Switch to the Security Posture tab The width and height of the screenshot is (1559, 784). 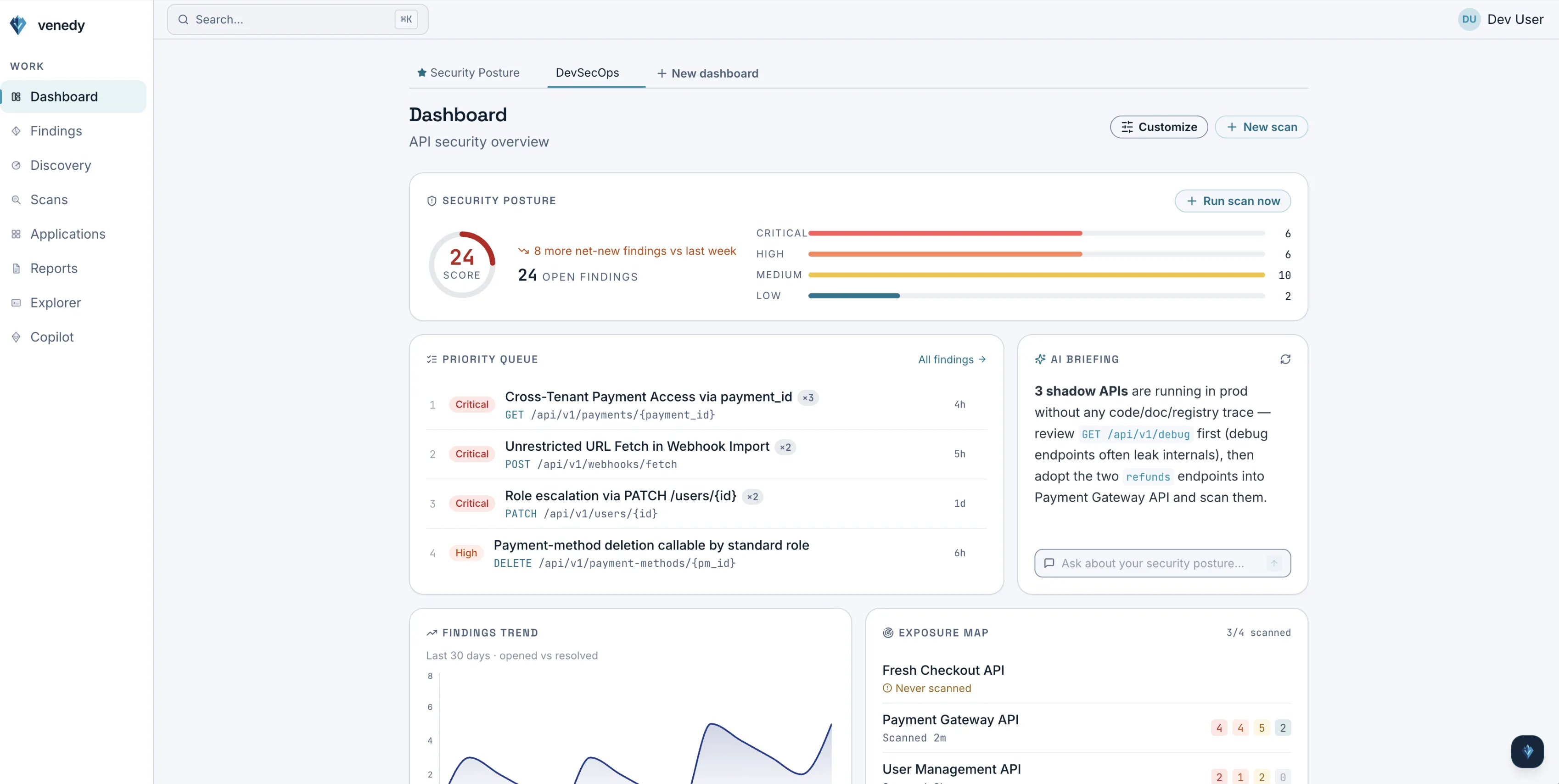pos(468,73)
